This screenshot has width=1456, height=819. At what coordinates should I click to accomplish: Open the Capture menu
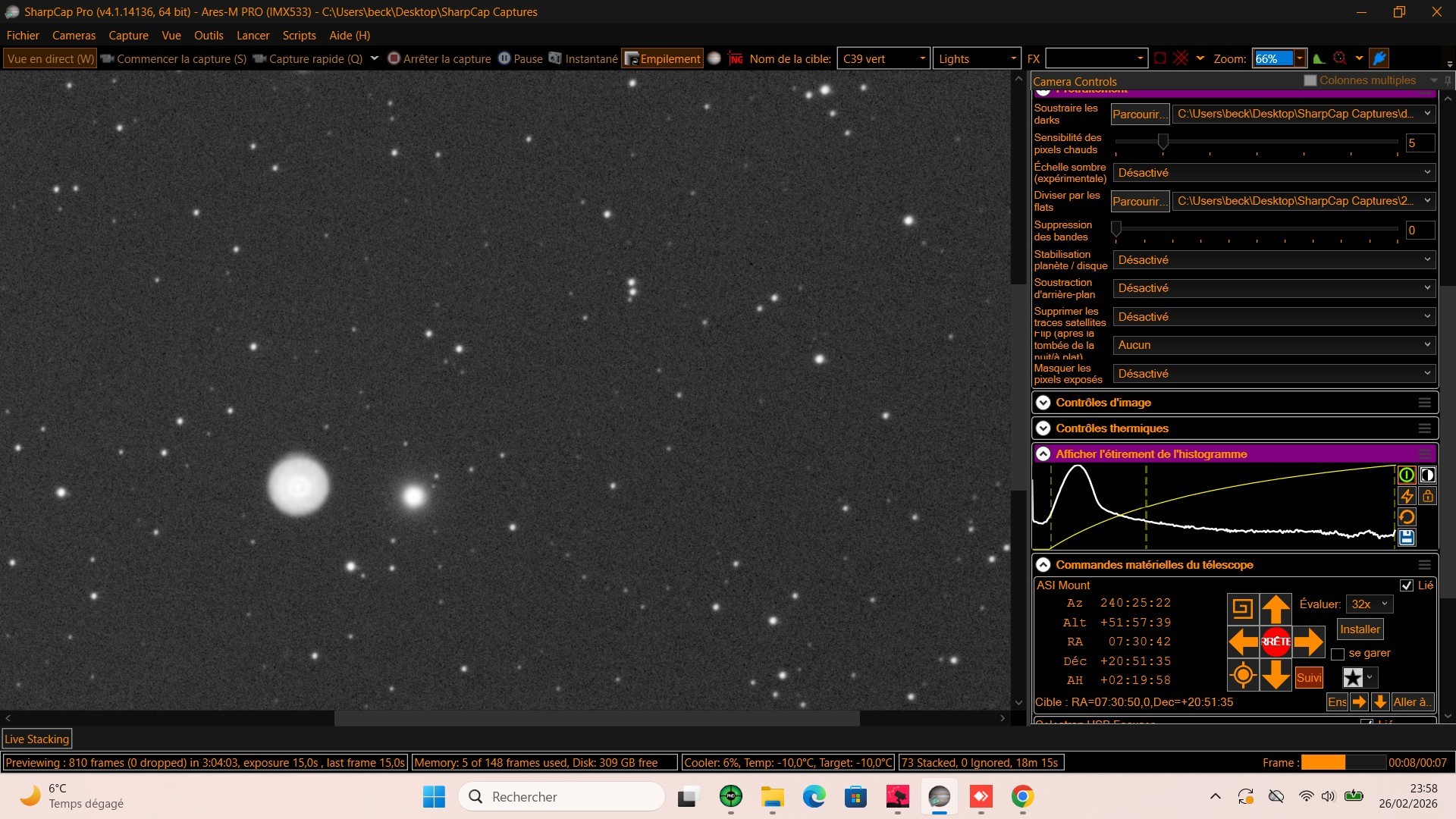click(128, 36)
